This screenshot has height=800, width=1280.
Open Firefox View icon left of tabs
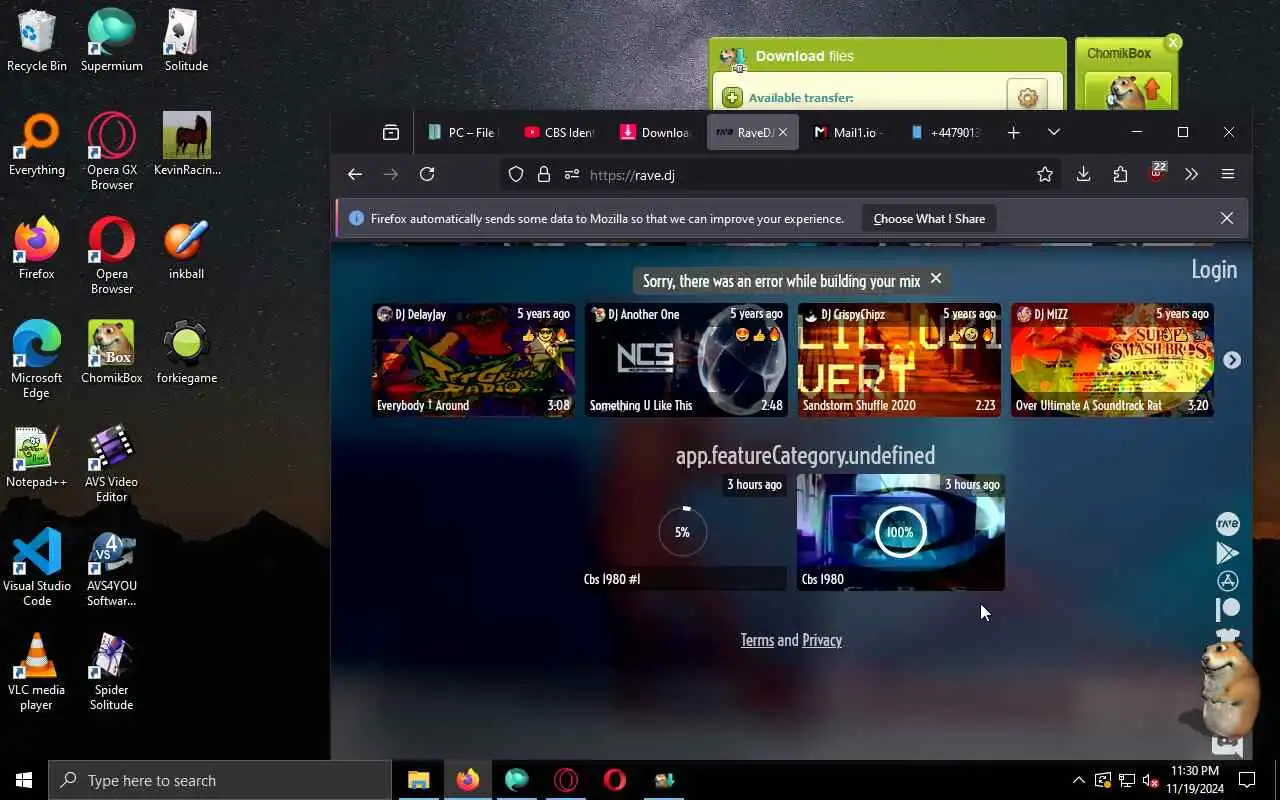tap(391, 132)
